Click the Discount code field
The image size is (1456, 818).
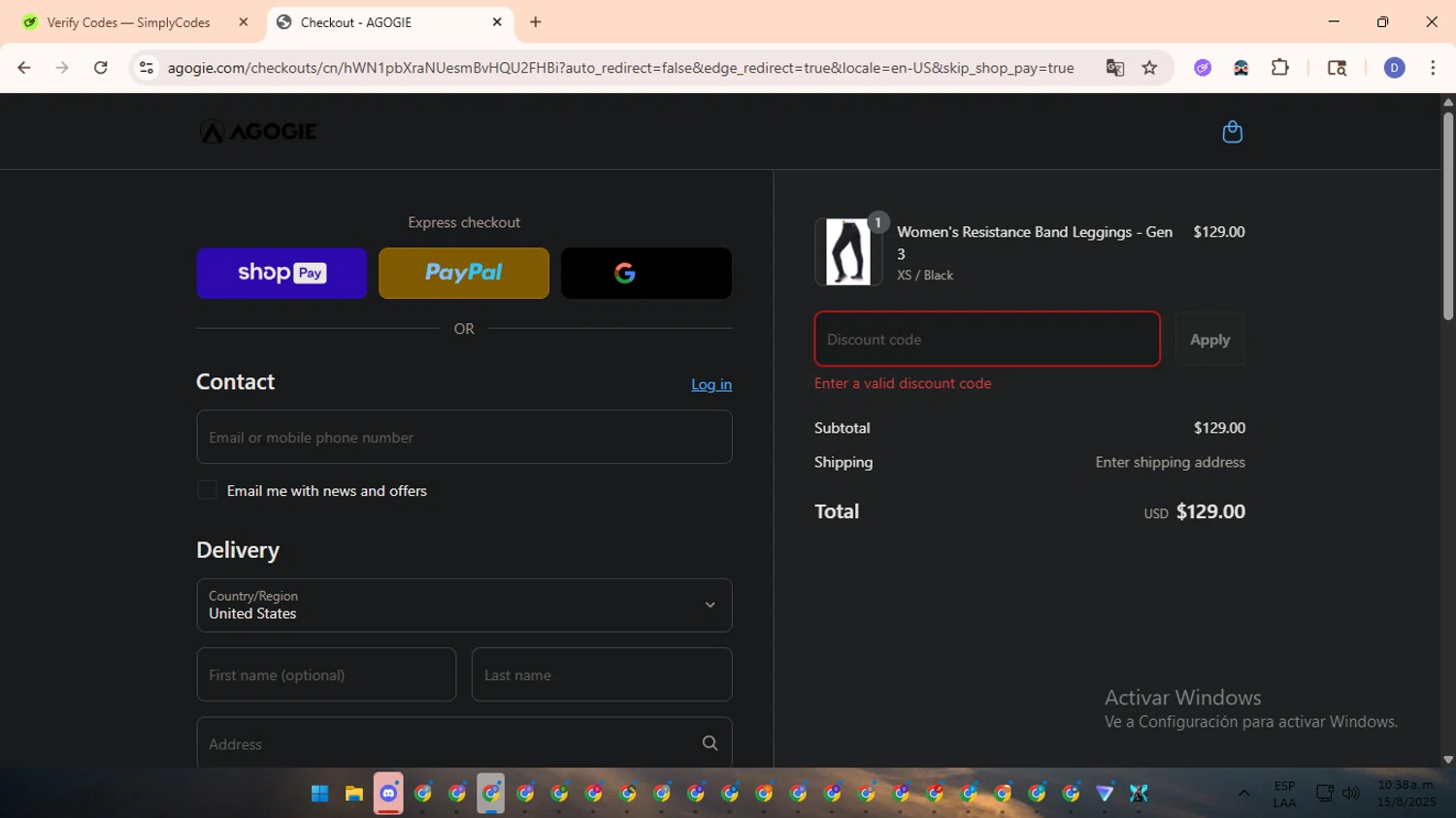pyautogui.click(x=987, y=339)
